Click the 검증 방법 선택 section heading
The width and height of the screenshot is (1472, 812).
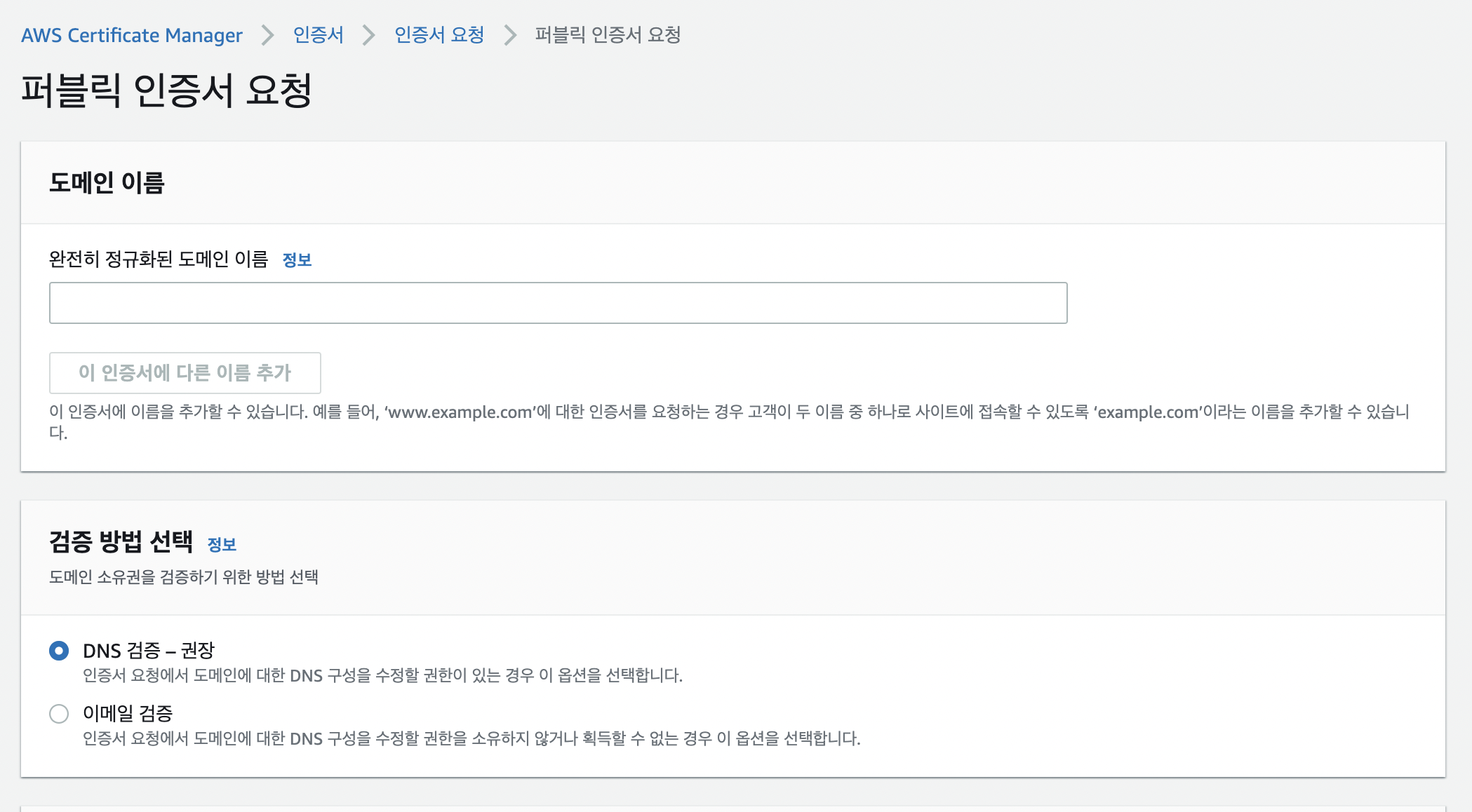pos(121,541)
